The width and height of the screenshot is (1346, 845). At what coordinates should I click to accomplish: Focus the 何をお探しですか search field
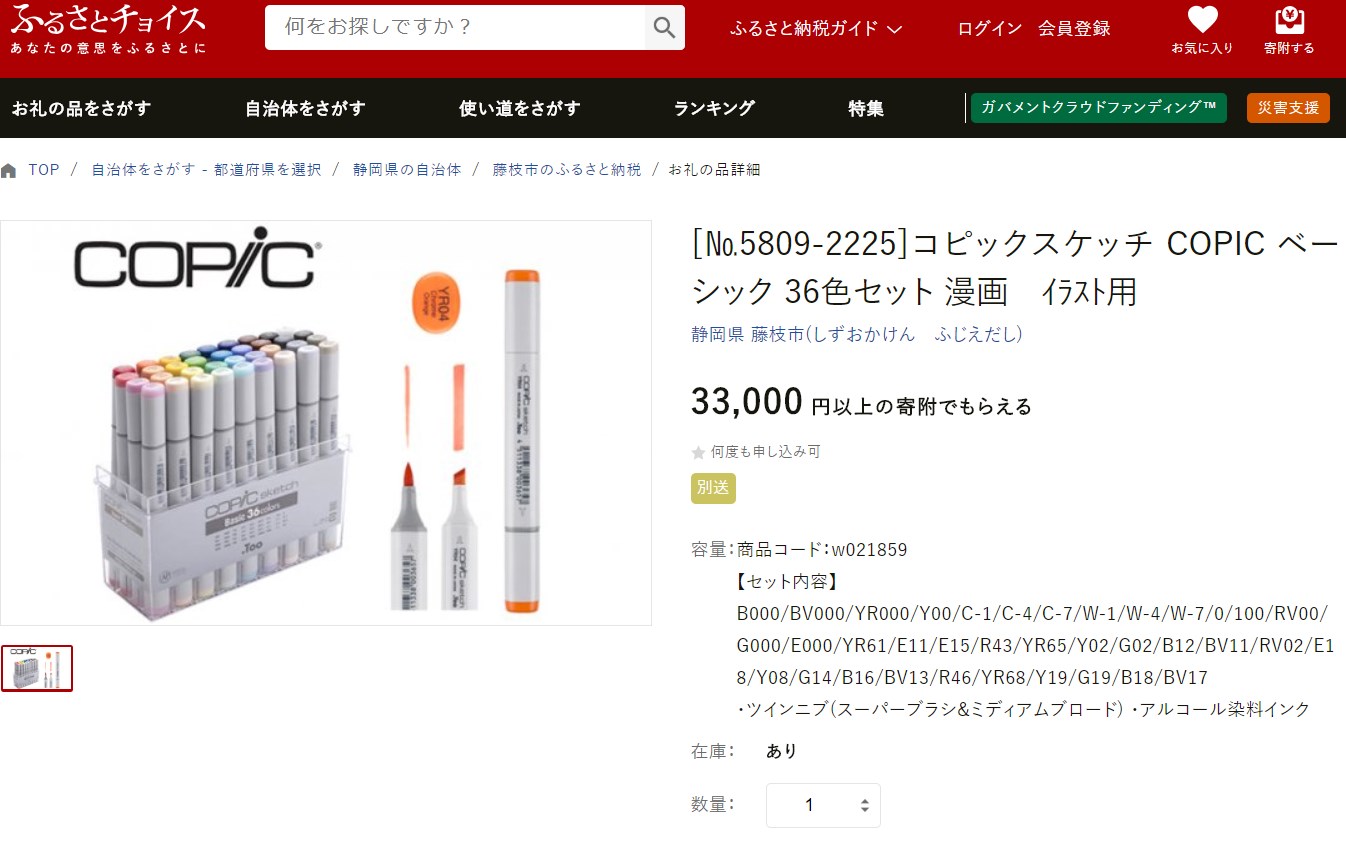coord(455,27)
